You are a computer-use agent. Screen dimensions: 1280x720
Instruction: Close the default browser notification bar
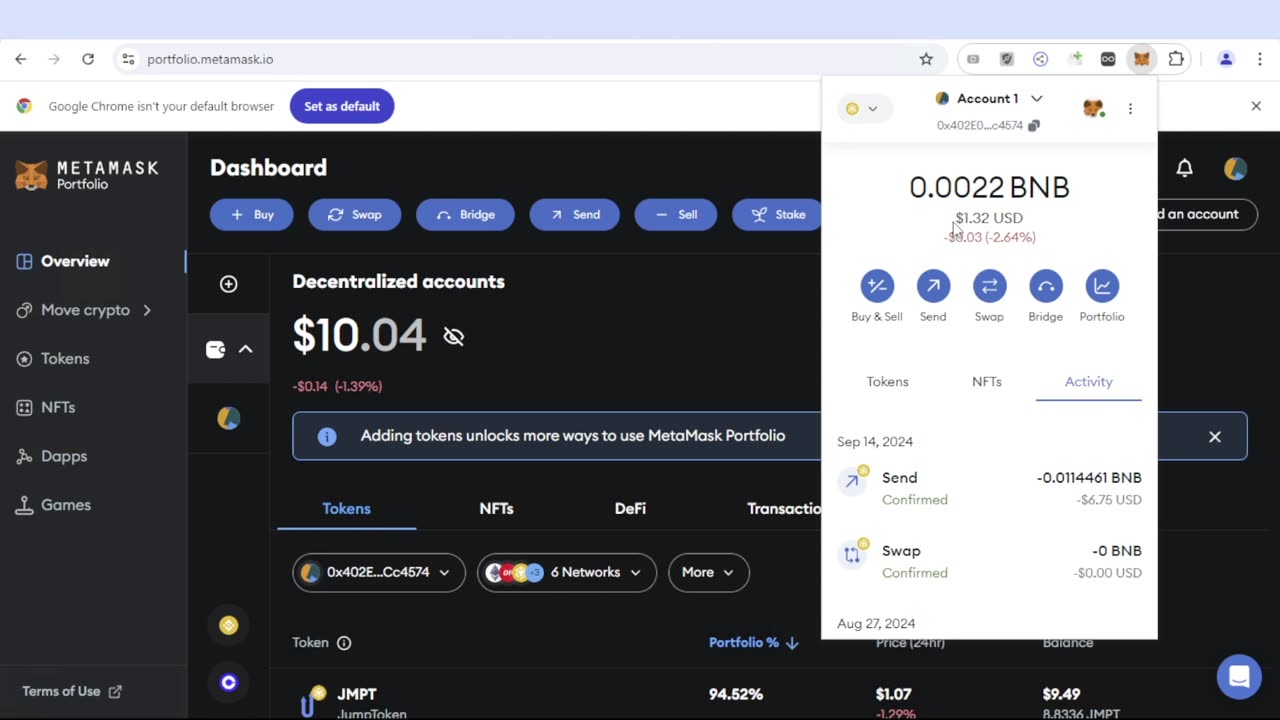click(x=1256, y=106)
